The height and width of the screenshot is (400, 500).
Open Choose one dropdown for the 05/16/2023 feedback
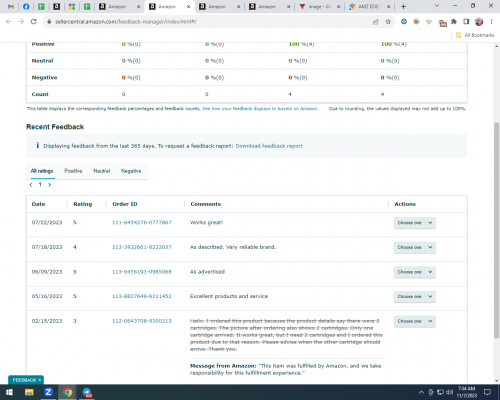pos(415,296)
